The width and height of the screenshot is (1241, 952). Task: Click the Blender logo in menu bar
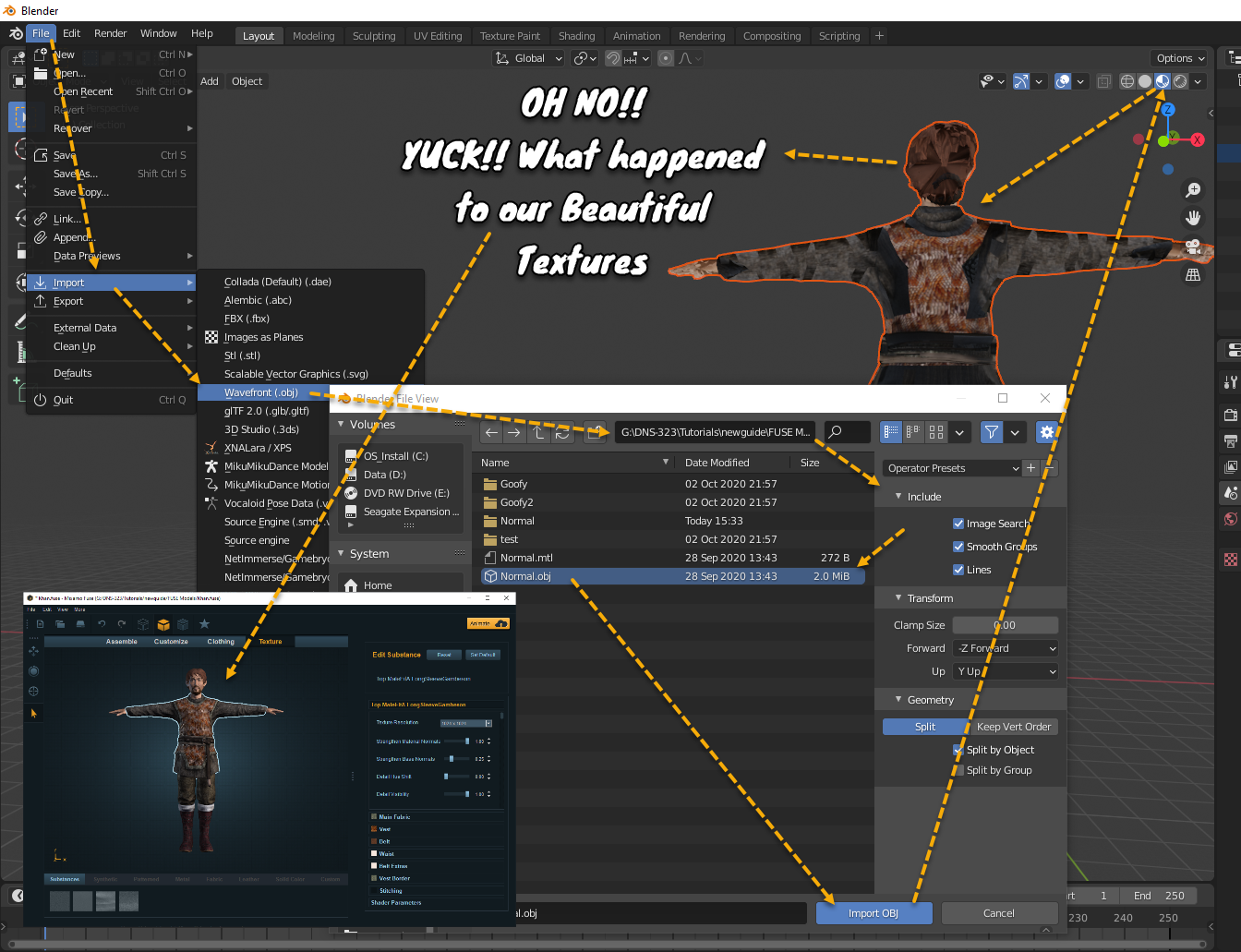(x=16, y=33)
